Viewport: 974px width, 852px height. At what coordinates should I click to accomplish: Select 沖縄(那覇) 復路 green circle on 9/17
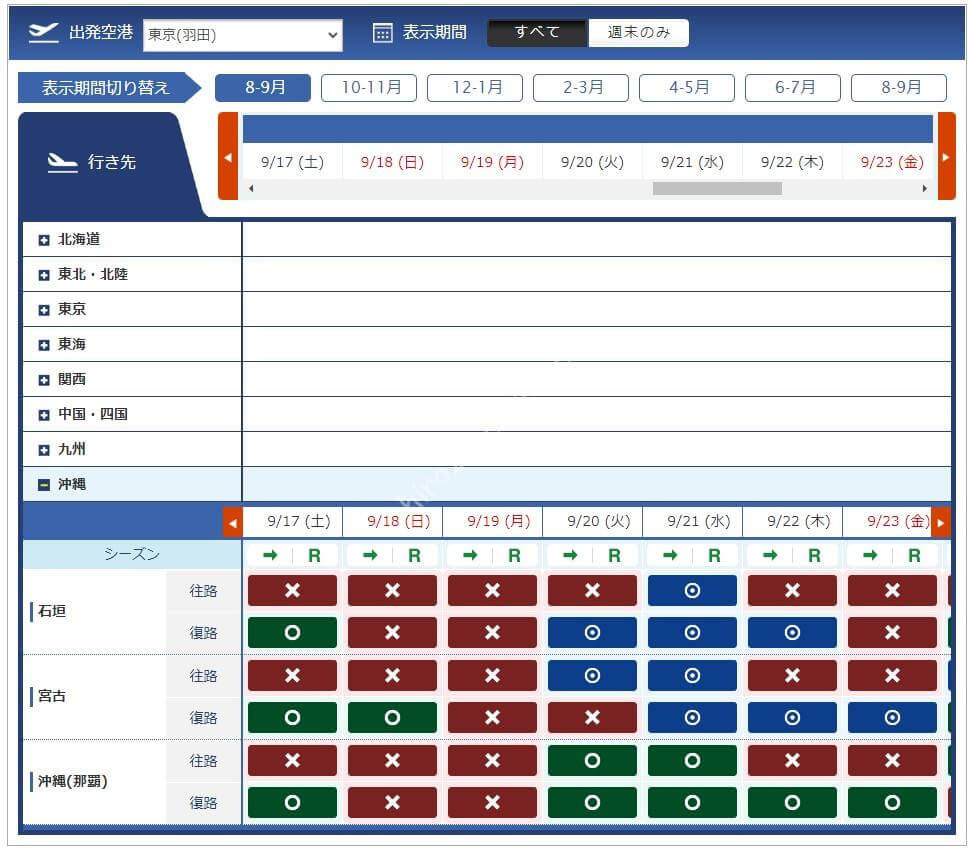(x=292, y=802)
